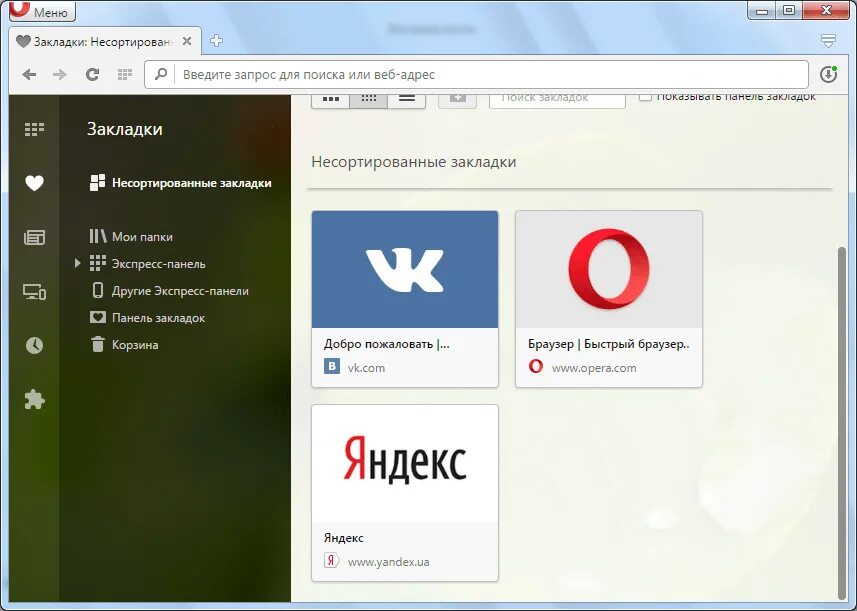The image size is (857, 611).
Task: Go back with the back arrow
Action: point(30,74)
